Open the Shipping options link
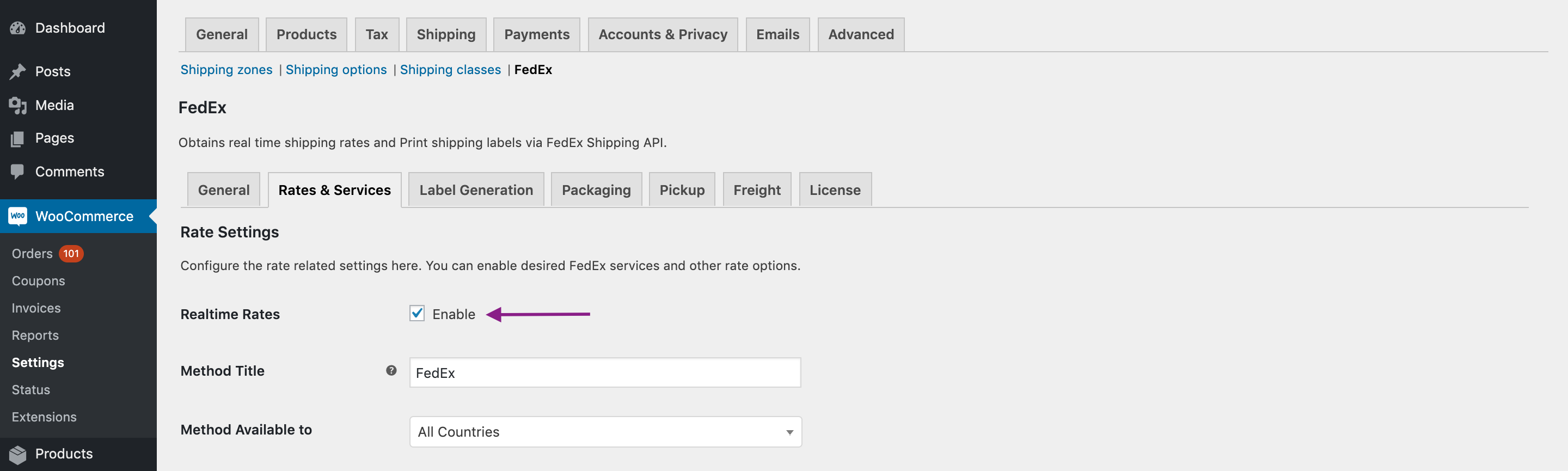Viewport: 1568px width, 471px height. [335, 70]
